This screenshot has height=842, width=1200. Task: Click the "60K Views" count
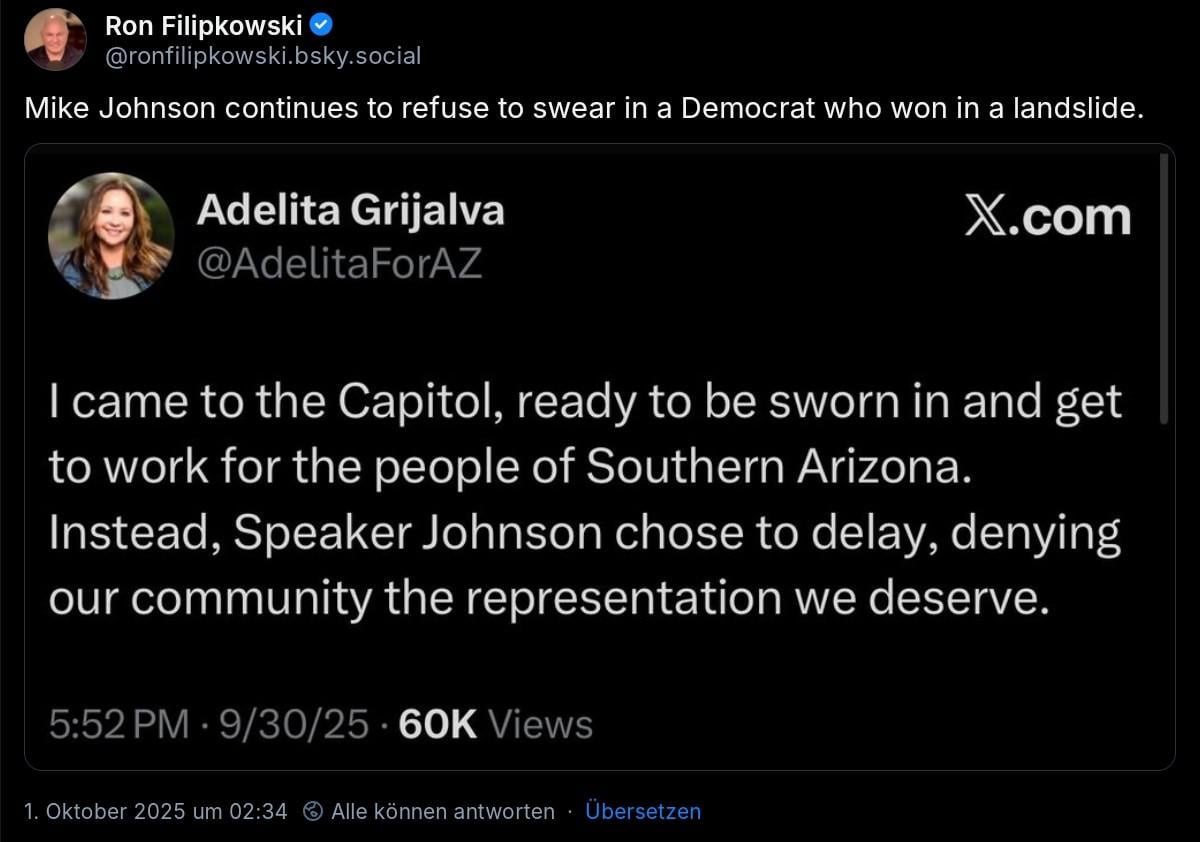click(x=495, y=724)
